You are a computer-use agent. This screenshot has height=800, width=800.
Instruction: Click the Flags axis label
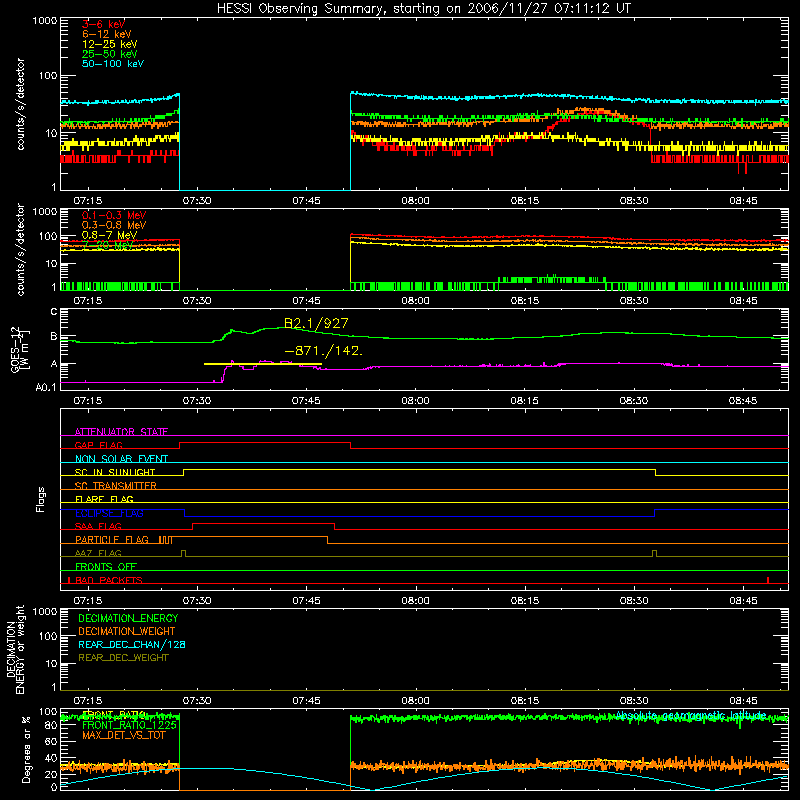click(x=40, y=499)
